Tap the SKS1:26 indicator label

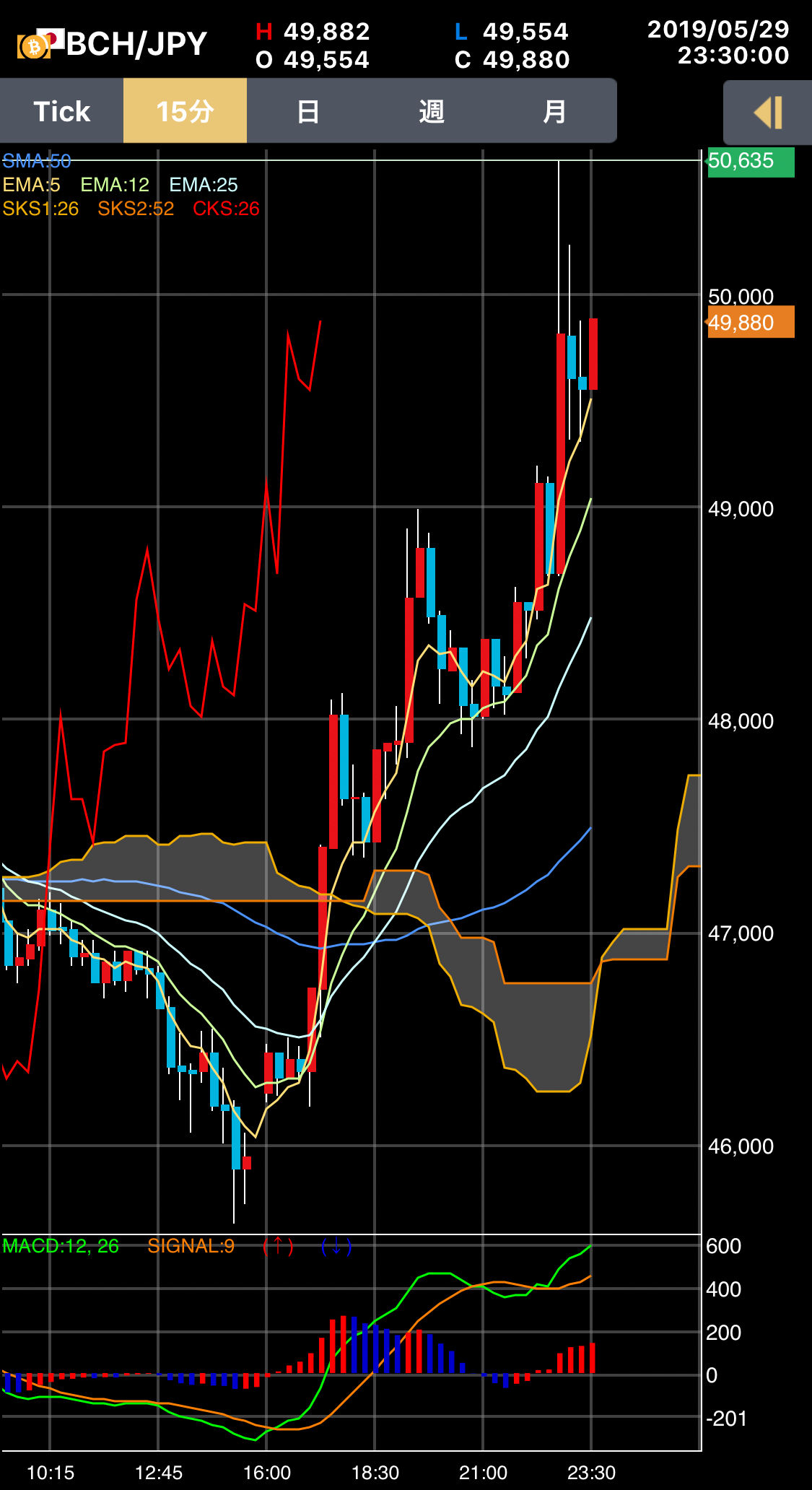click(x=40, y=209)
